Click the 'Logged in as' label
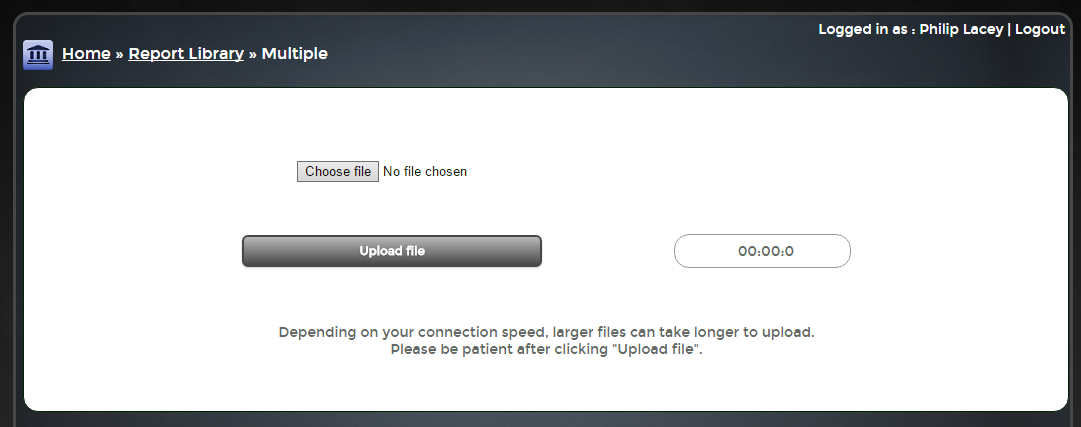The width and height of the screenshot is (1081, 427). [863, 30]
